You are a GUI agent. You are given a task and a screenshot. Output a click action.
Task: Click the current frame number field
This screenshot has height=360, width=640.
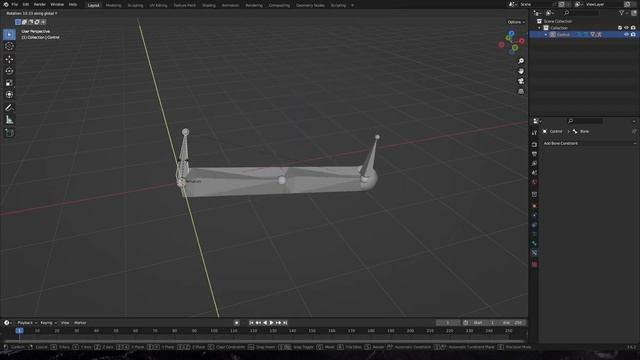tap(448, 322)
